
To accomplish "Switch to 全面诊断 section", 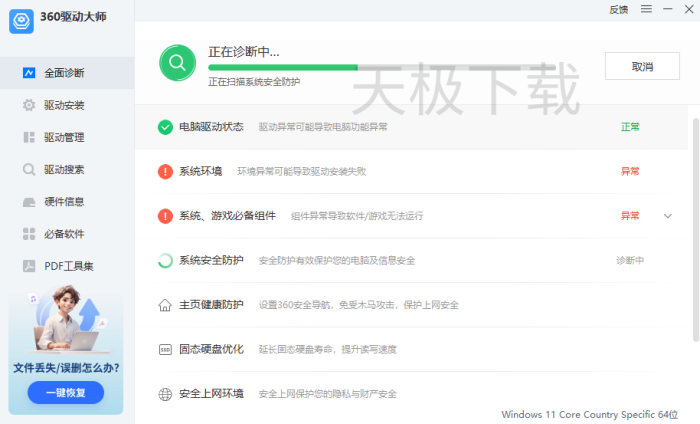I will [67, 73].
